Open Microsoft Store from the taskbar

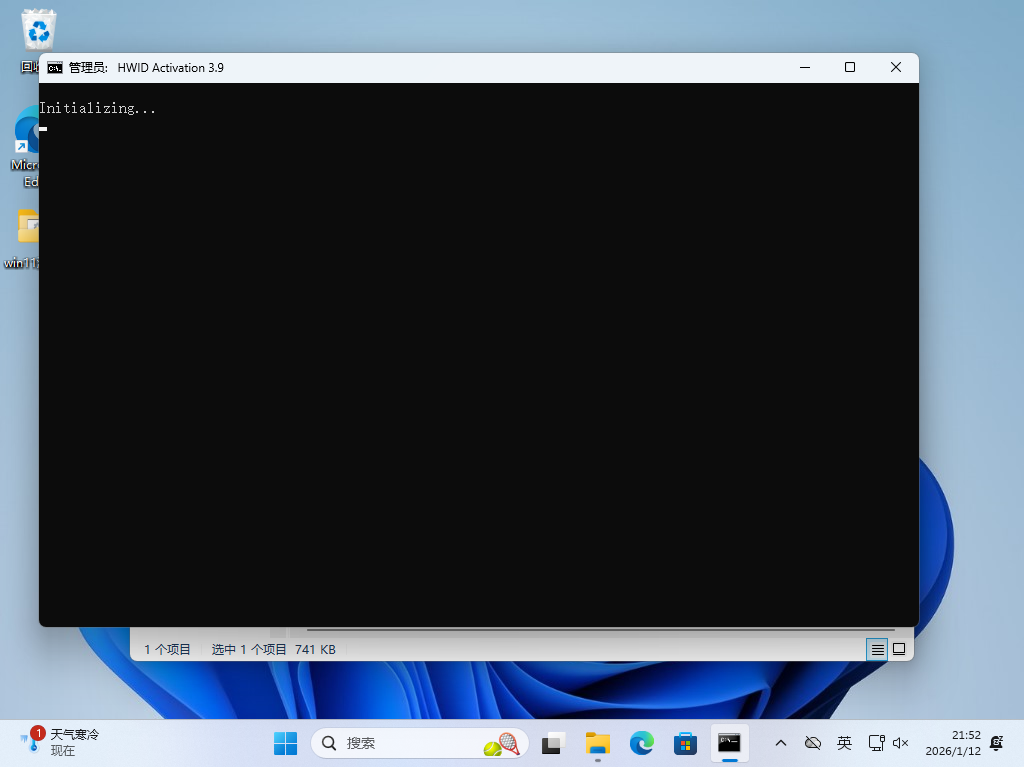click(x=685, y=743)
